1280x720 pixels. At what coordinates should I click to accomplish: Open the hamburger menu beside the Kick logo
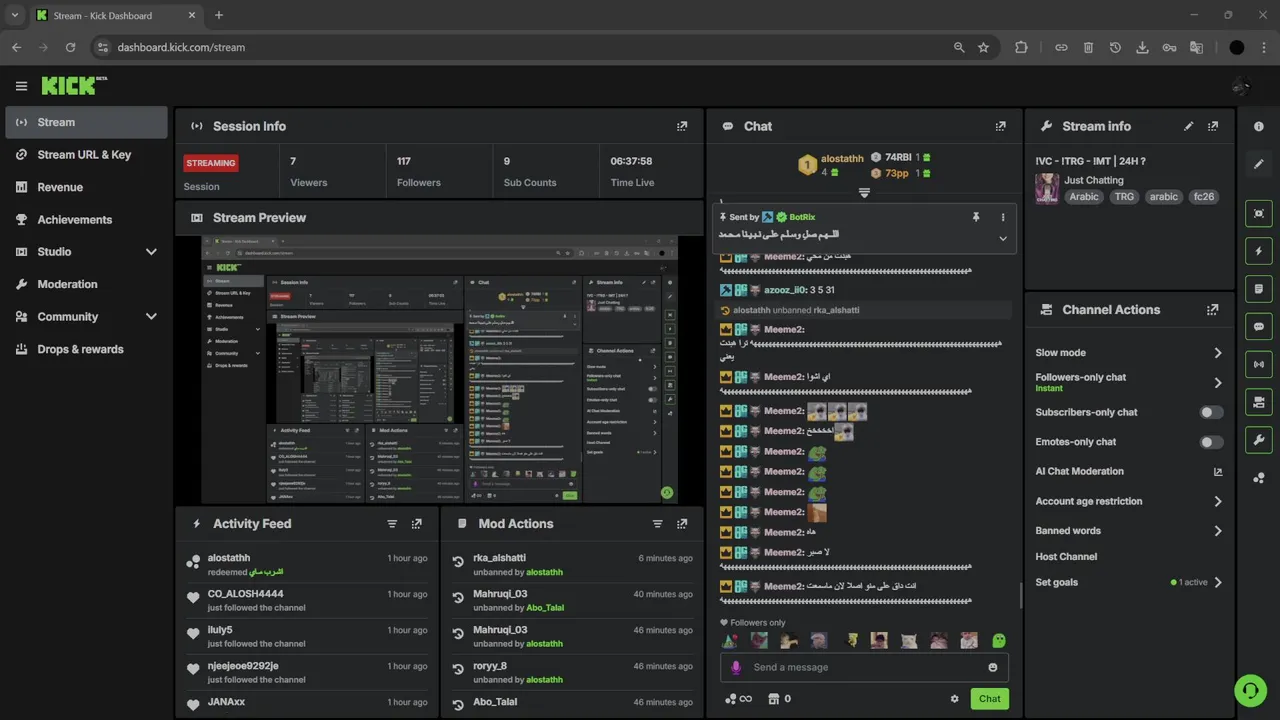[x=21, y=86]
